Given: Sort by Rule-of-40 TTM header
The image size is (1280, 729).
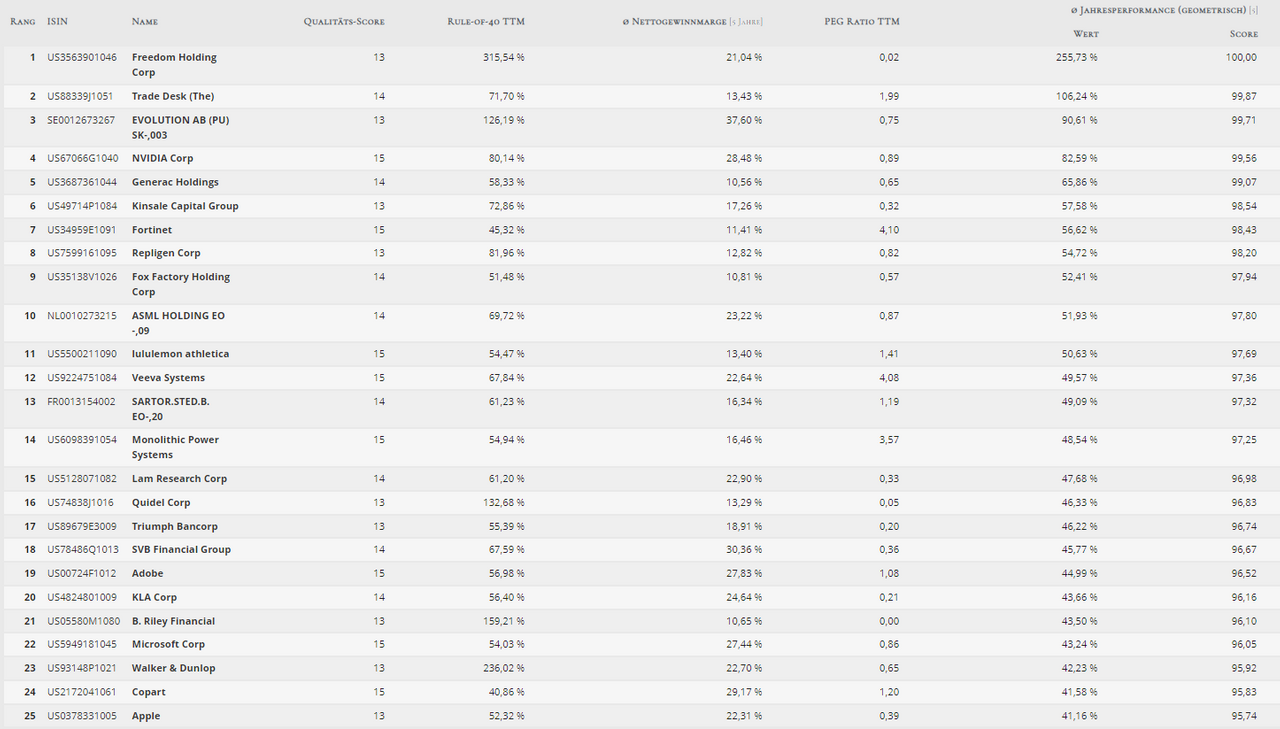Looking at the screenshot, I should pos(486,21).
